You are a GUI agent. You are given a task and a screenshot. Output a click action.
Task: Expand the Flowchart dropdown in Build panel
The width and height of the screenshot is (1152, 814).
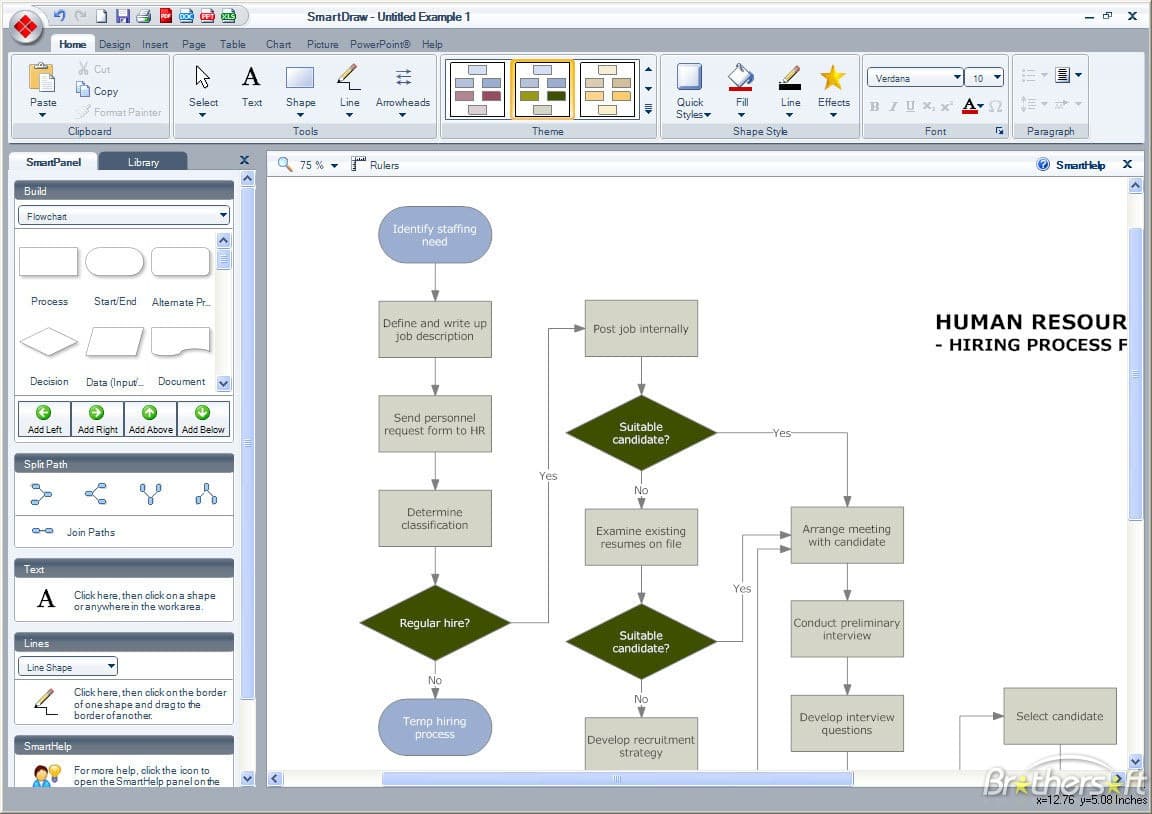pos(123,216)
